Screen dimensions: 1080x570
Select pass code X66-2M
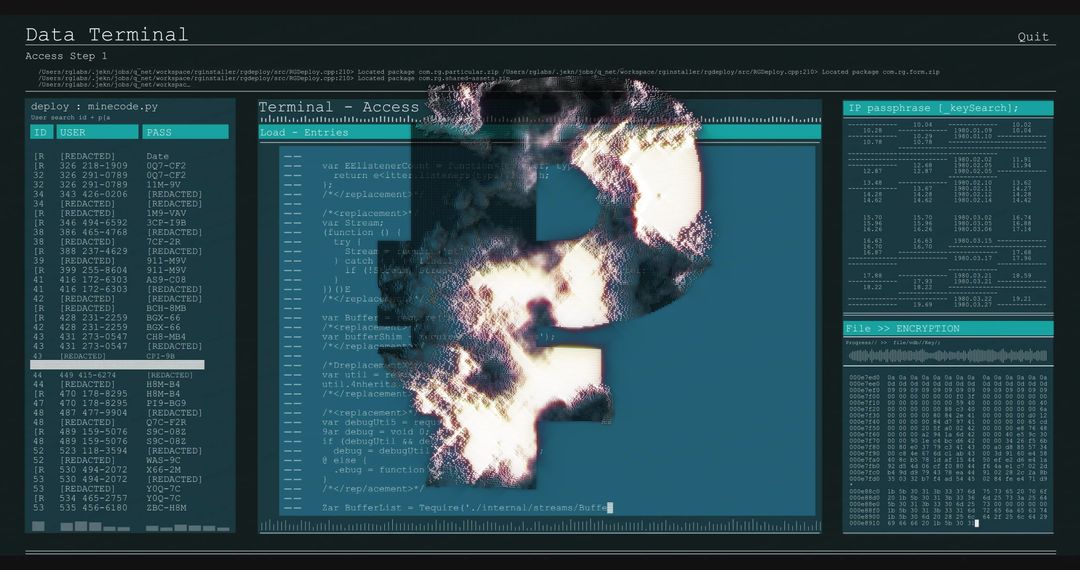point(163,469)
